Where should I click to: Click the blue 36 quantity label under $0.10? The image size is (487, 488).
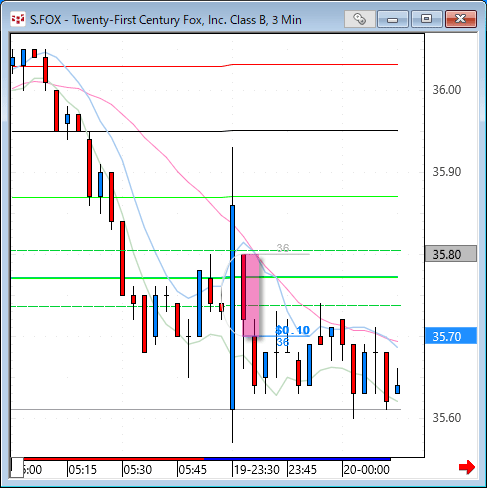point(282,342)
